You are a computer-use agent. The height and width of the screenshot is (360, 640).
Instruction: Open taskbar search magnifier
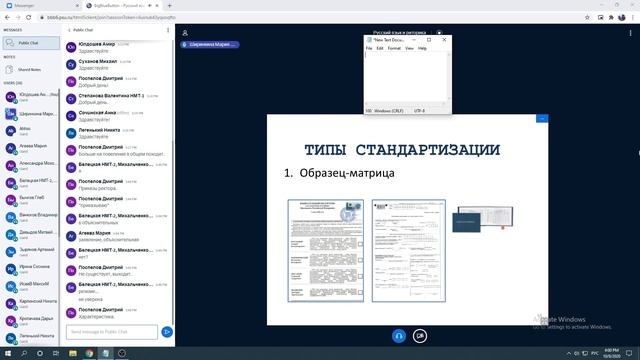click(24, 353)
